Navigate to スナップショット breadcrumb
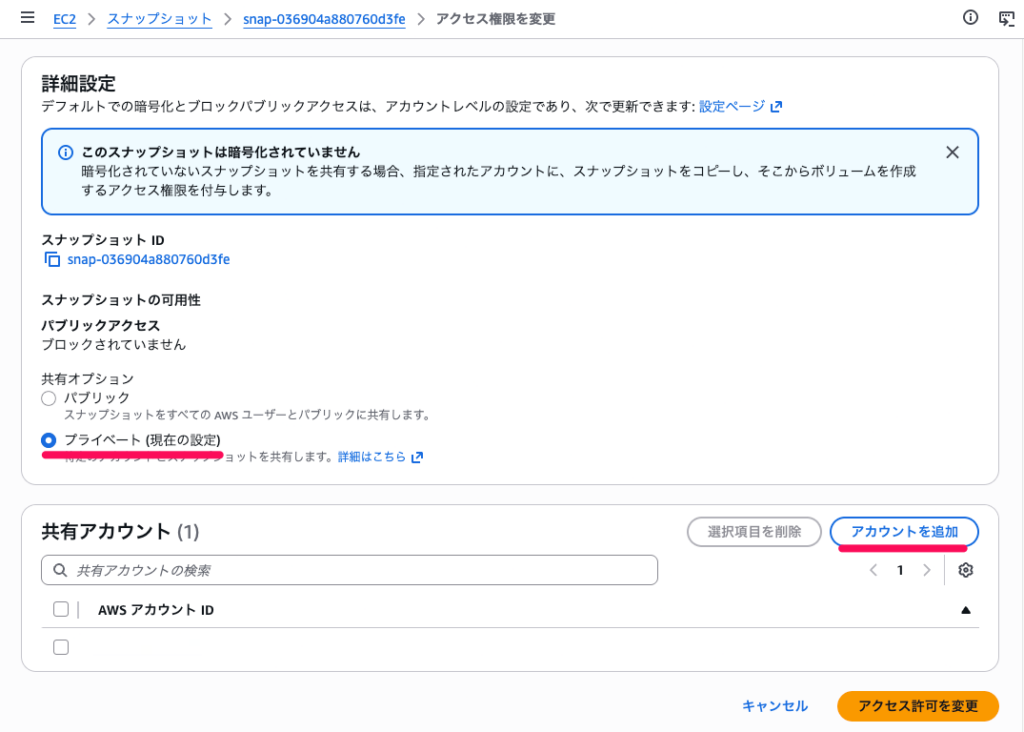This screenshot has width=1024, height=732. coord(159,19)
